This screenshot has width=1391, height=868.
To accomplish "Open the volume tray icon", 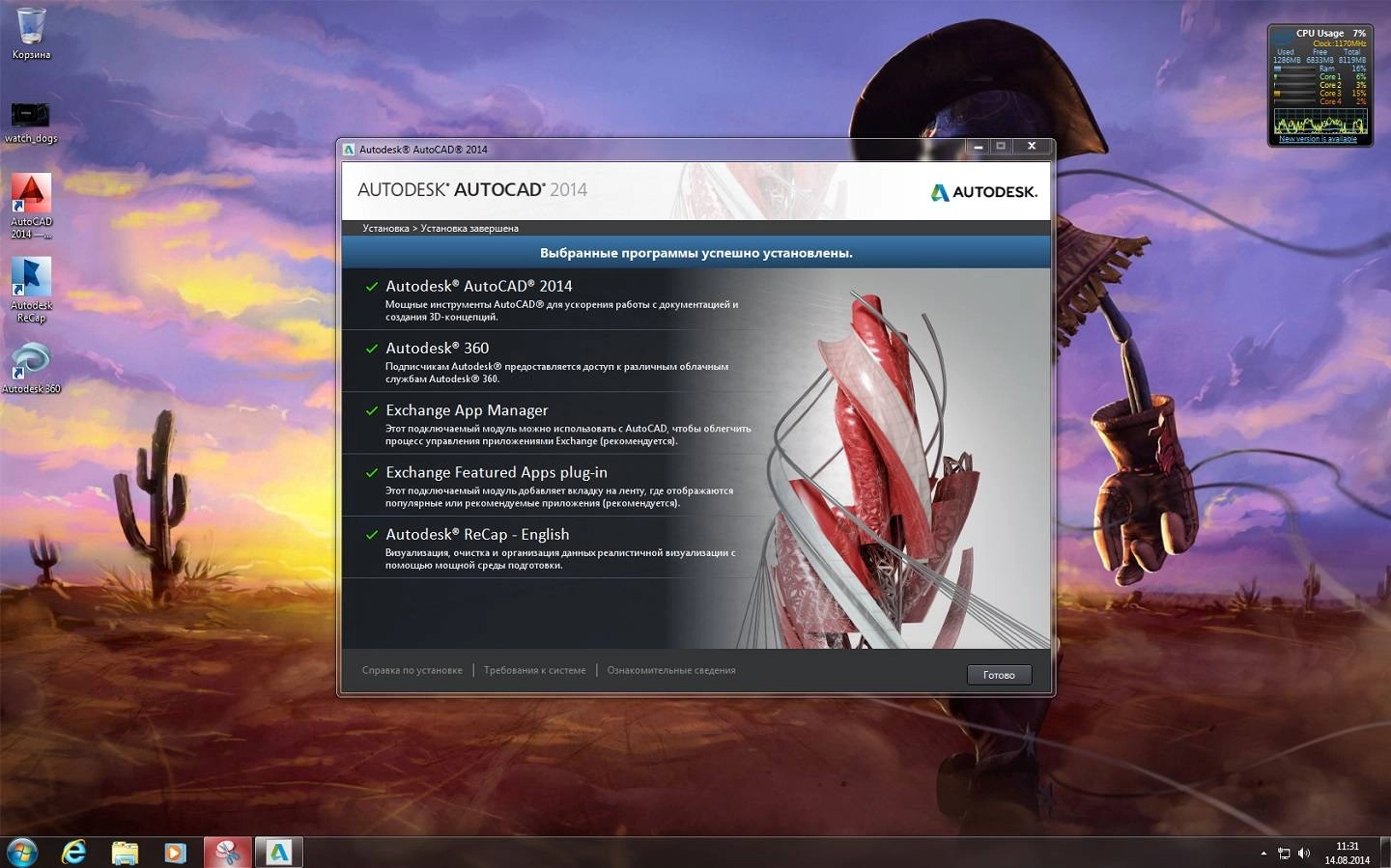I will 1304,854.
